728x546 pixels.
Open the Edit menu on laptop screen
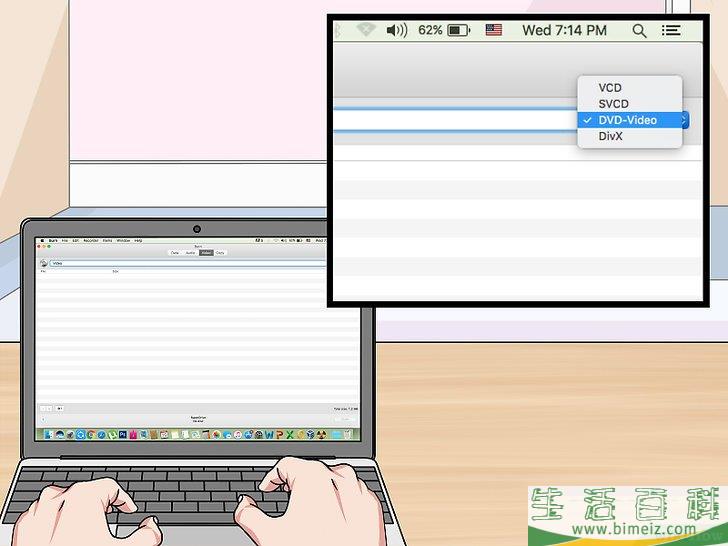76,240
